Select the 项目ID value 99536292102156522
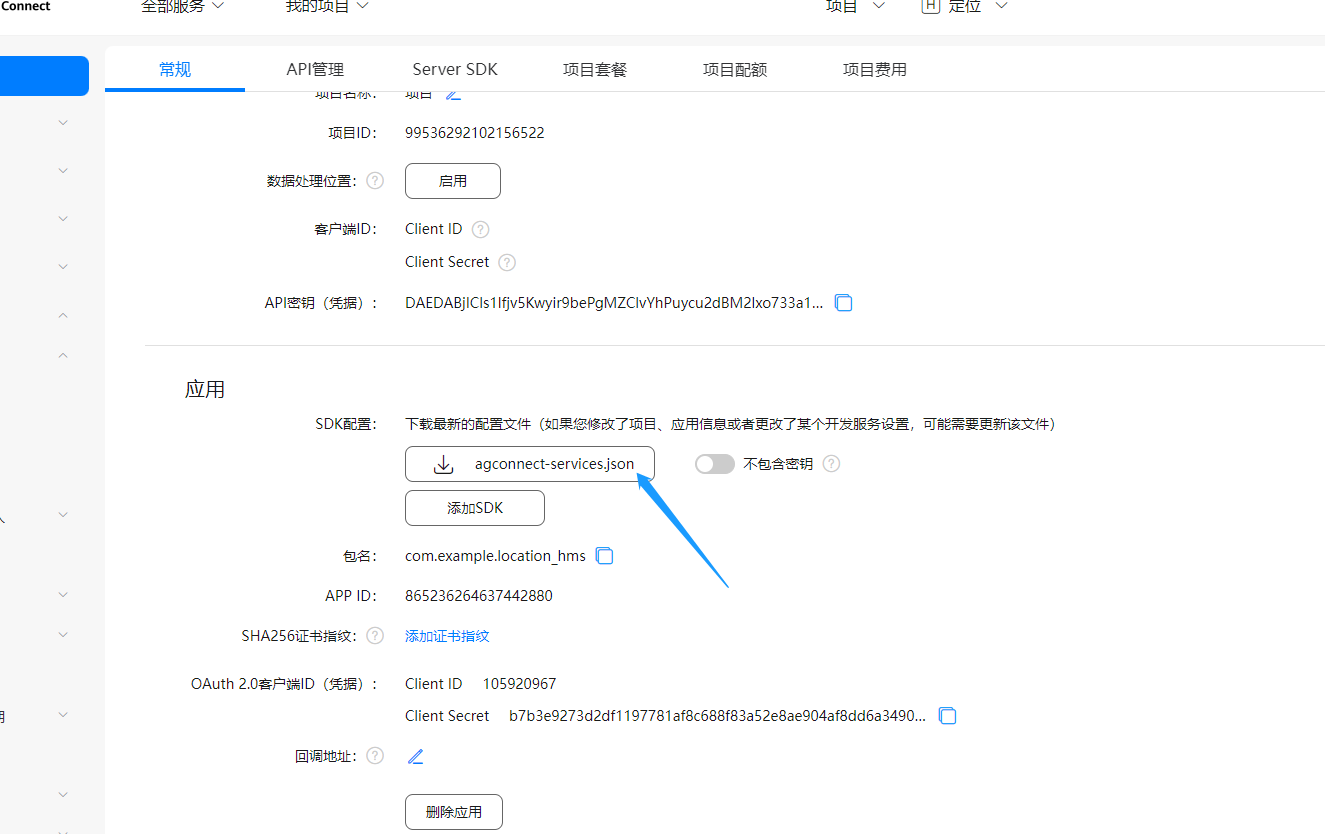This screenshot has width=1325, height=834. [x=475, y=133]
